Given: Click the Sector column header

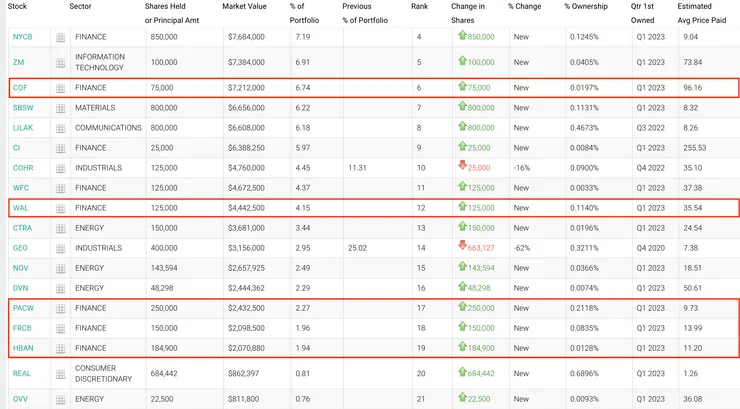Looking at the screenshot, I should (81, 6).
